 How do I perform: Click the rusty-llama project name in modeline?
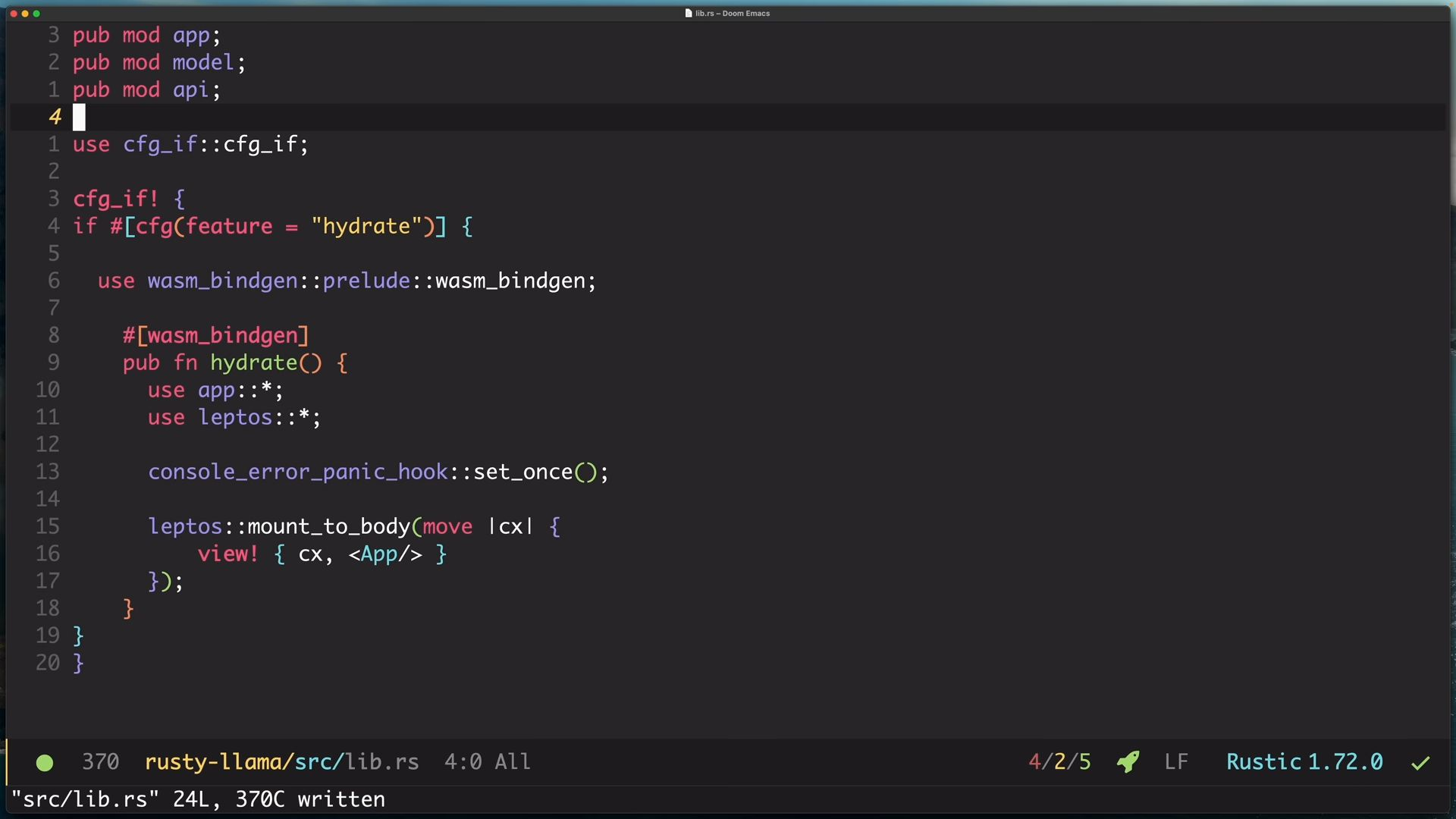coord(213,761)
